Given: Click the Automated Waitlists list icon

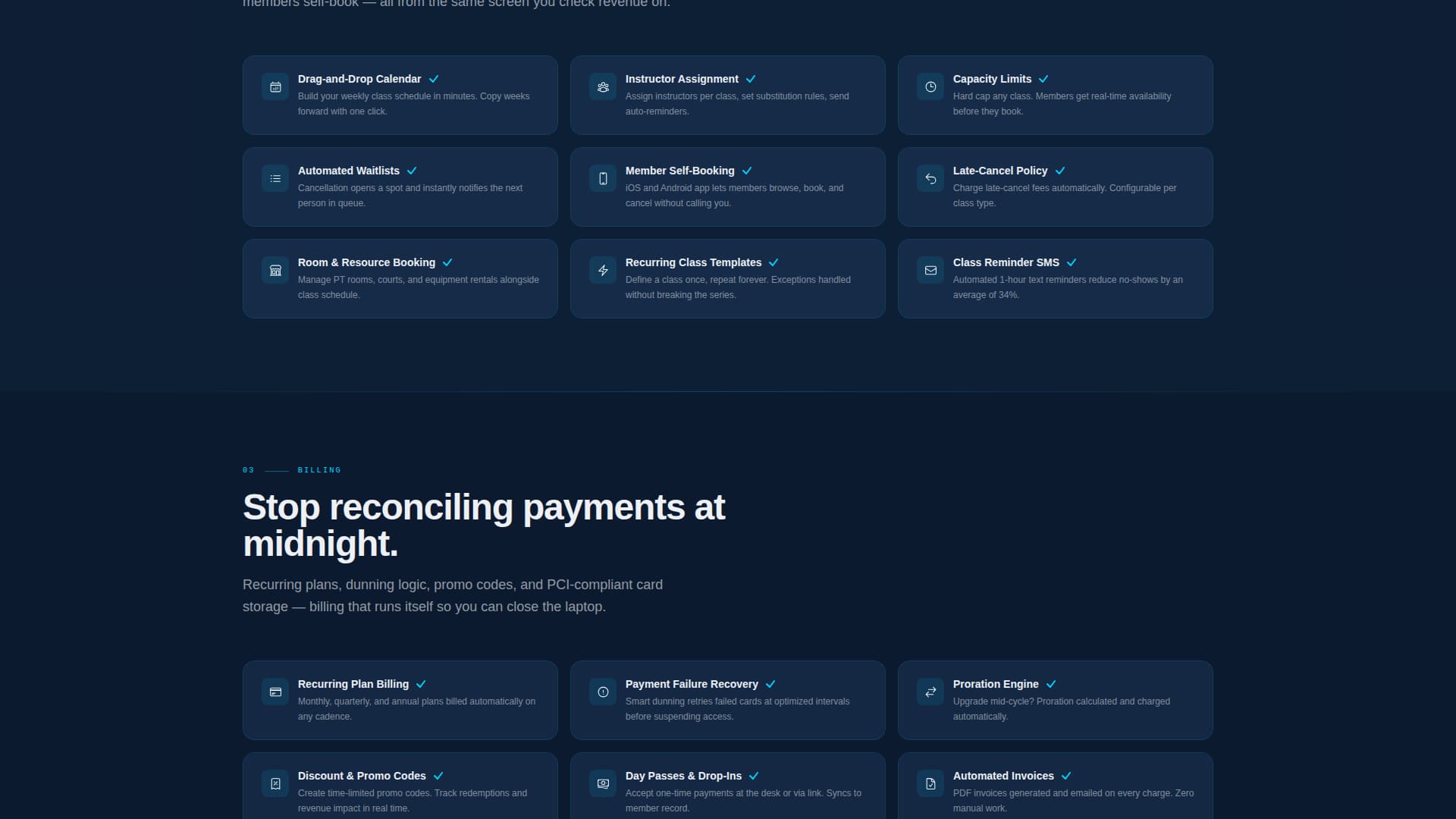Looking at the screenshot, I should pos(275,179).
